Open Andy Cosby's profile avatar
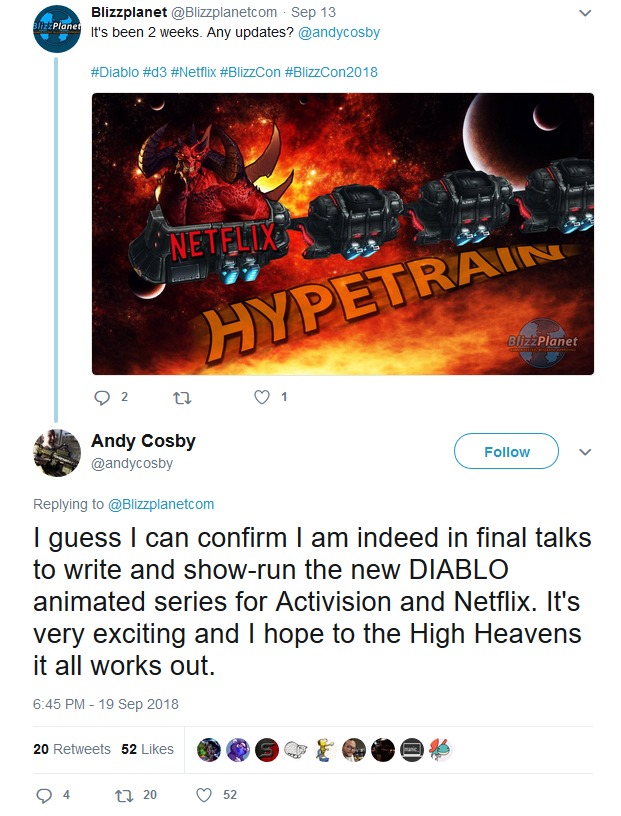 pos(57,453)
